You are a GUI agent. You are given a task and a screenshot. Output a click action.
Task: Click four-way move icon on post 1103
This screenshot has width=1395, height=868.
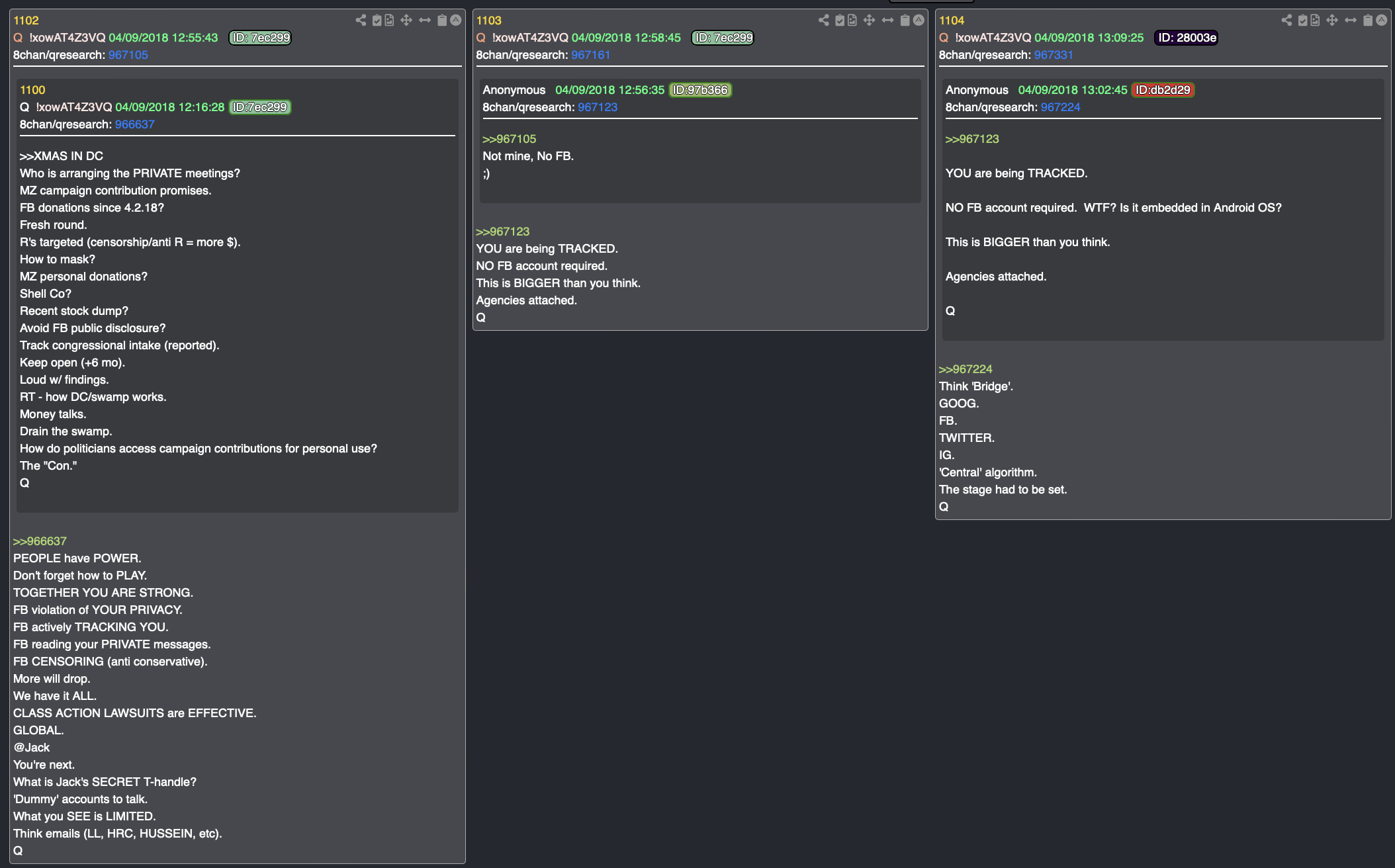click(870, 21)
